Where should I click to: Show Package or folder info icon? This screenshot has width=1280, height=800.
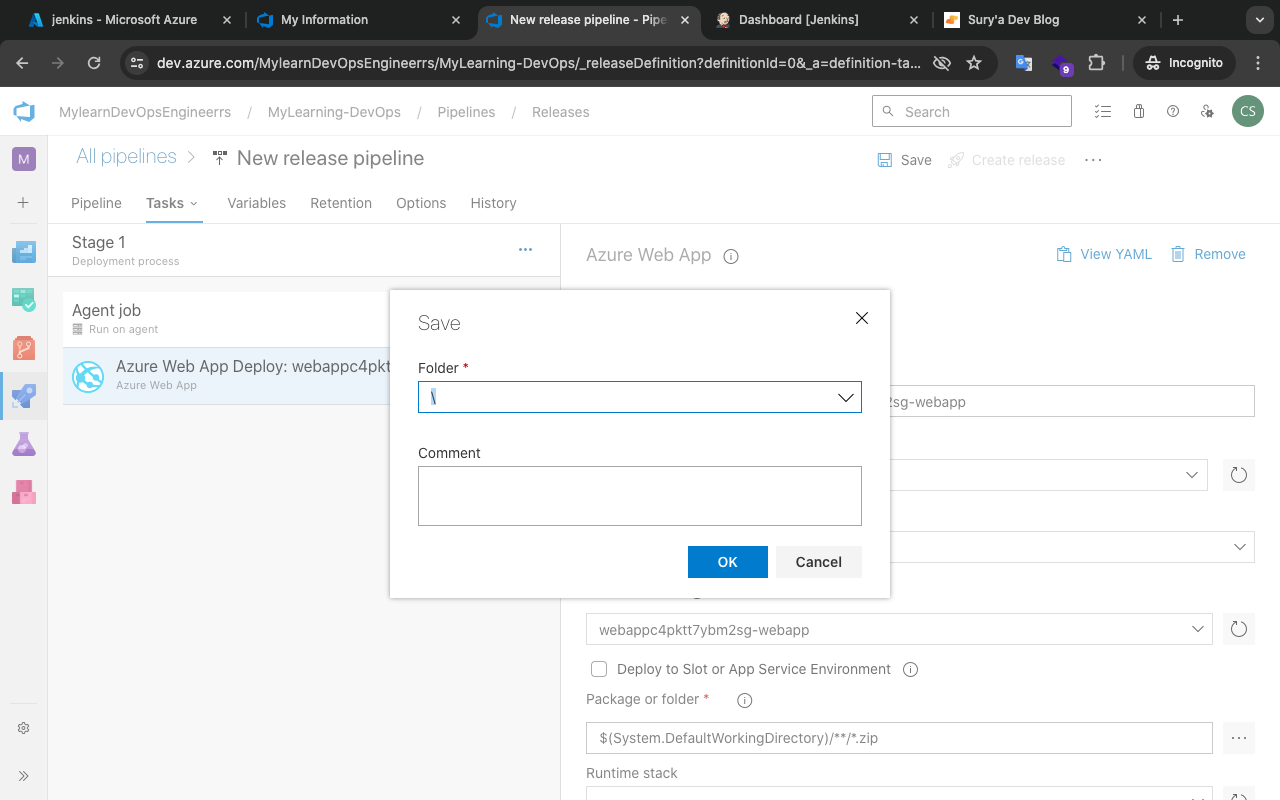(744, 700)
